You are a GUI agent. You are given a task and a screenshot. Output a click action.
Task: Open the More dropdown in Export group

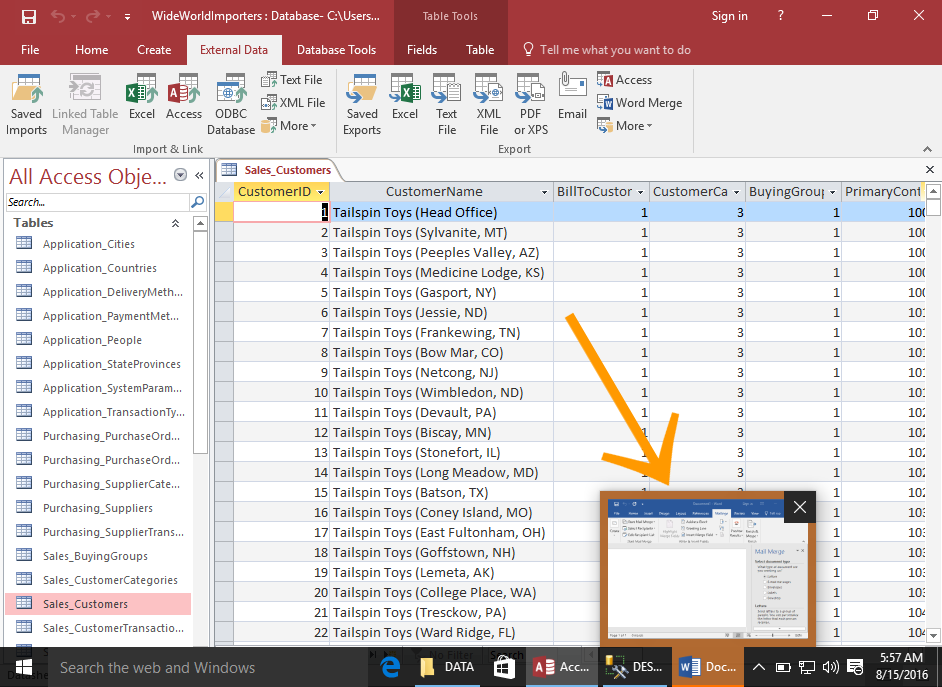click(x=625, y=126)
